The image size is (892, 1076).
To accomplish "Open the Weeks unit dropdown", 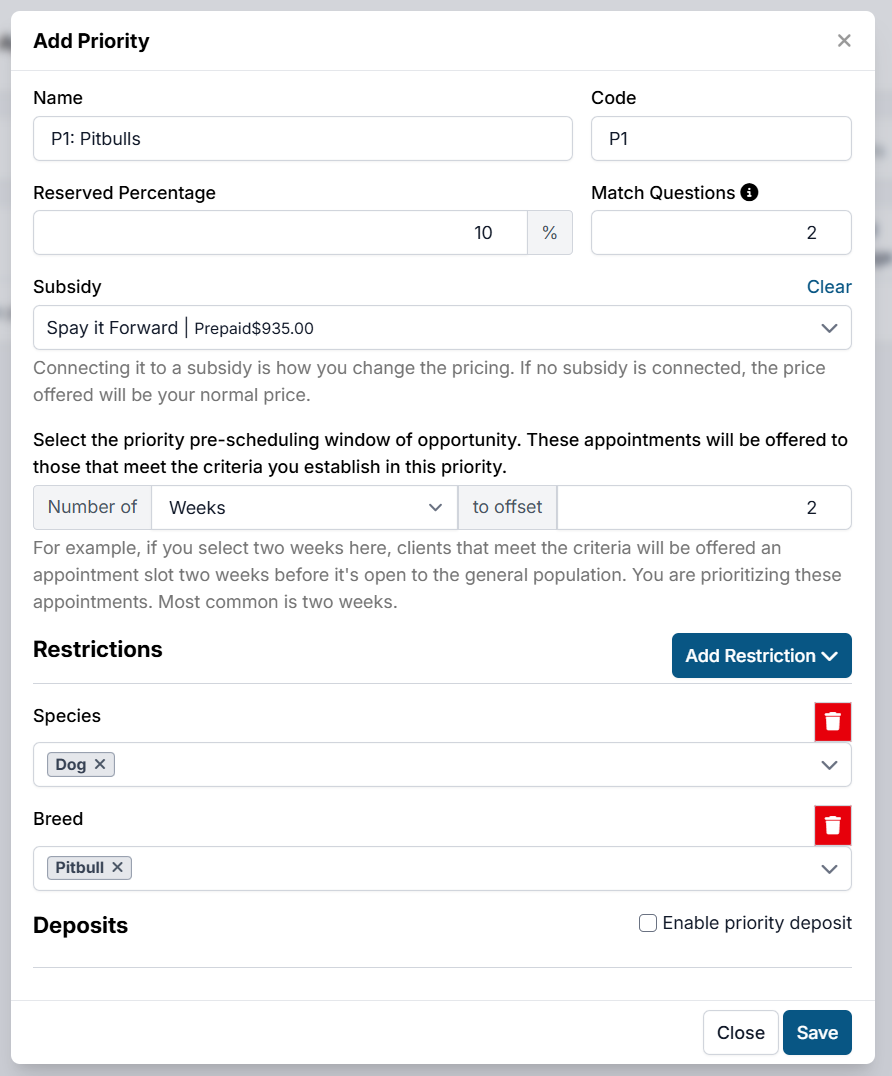I will tap(305, 507).
